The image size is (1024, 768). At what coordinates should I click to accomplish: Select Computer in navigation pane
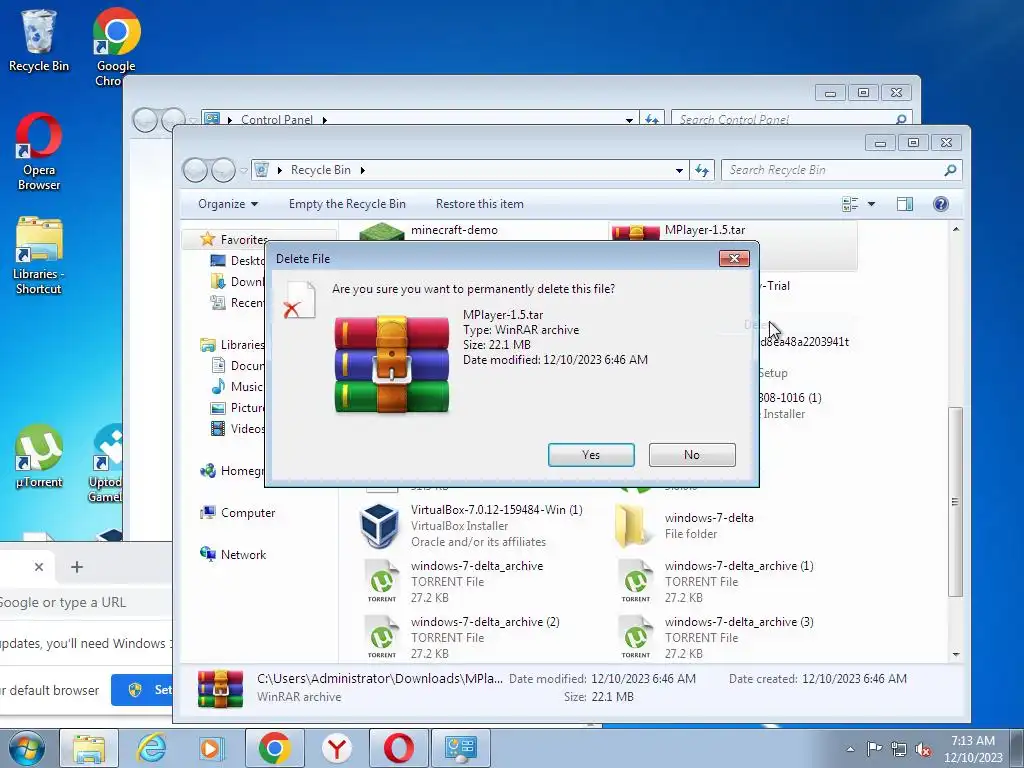tap(248, 513)
